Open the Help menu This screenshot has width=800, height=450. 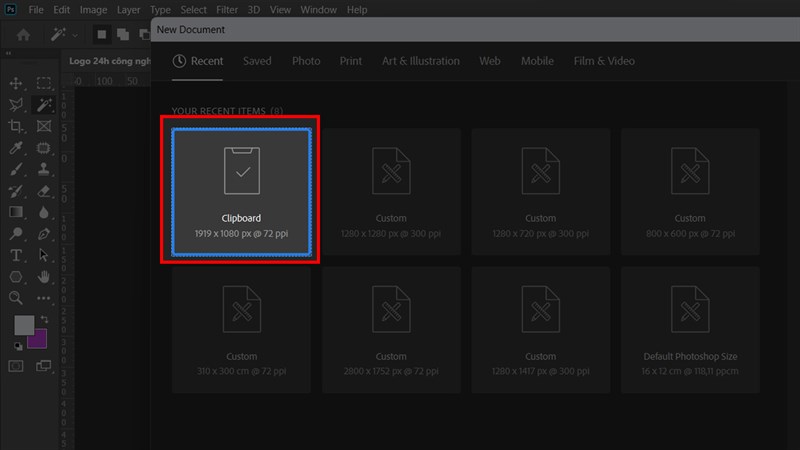click(357, 10)
